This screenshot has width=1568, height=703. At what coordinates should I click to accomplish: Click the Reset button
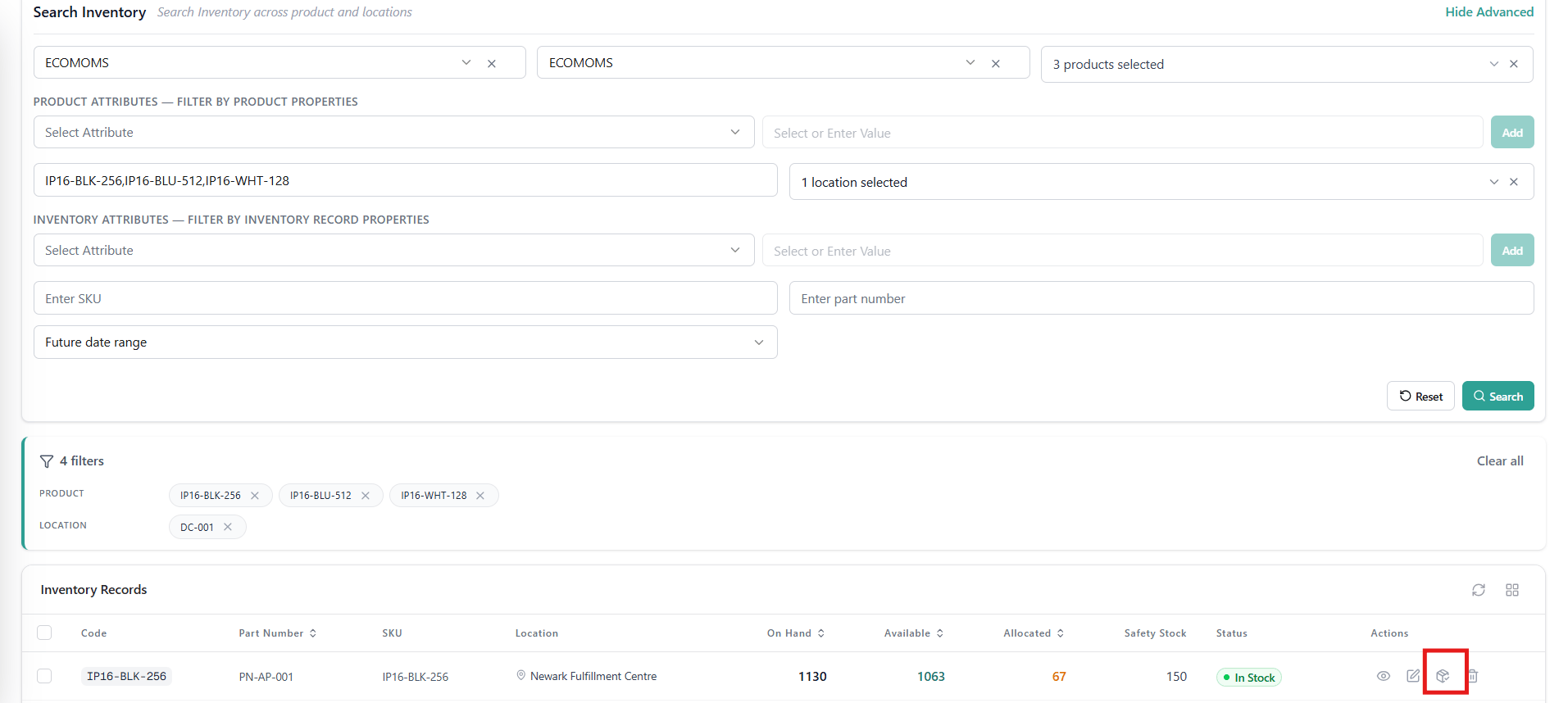tap(1420, 396)
